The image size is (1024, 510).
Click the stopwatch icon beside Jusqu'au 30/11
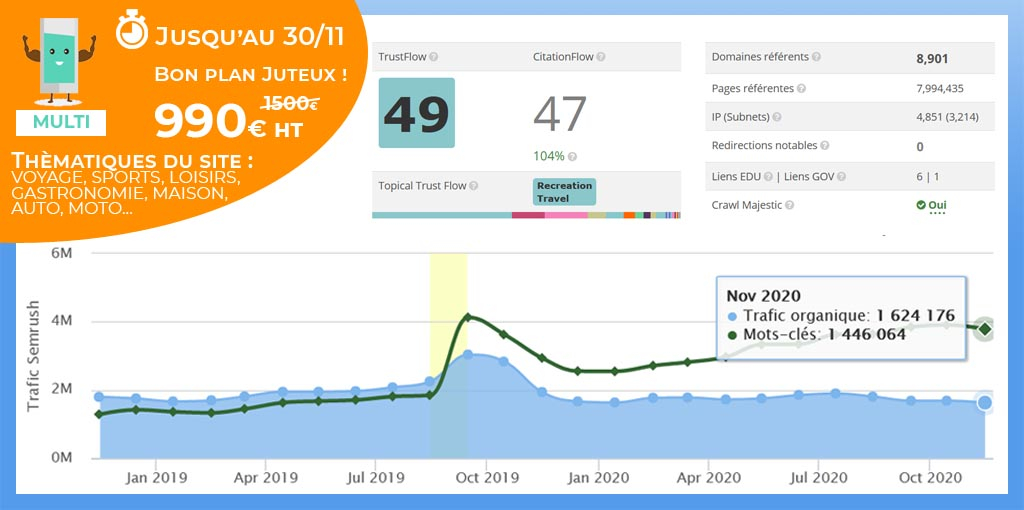132,30
